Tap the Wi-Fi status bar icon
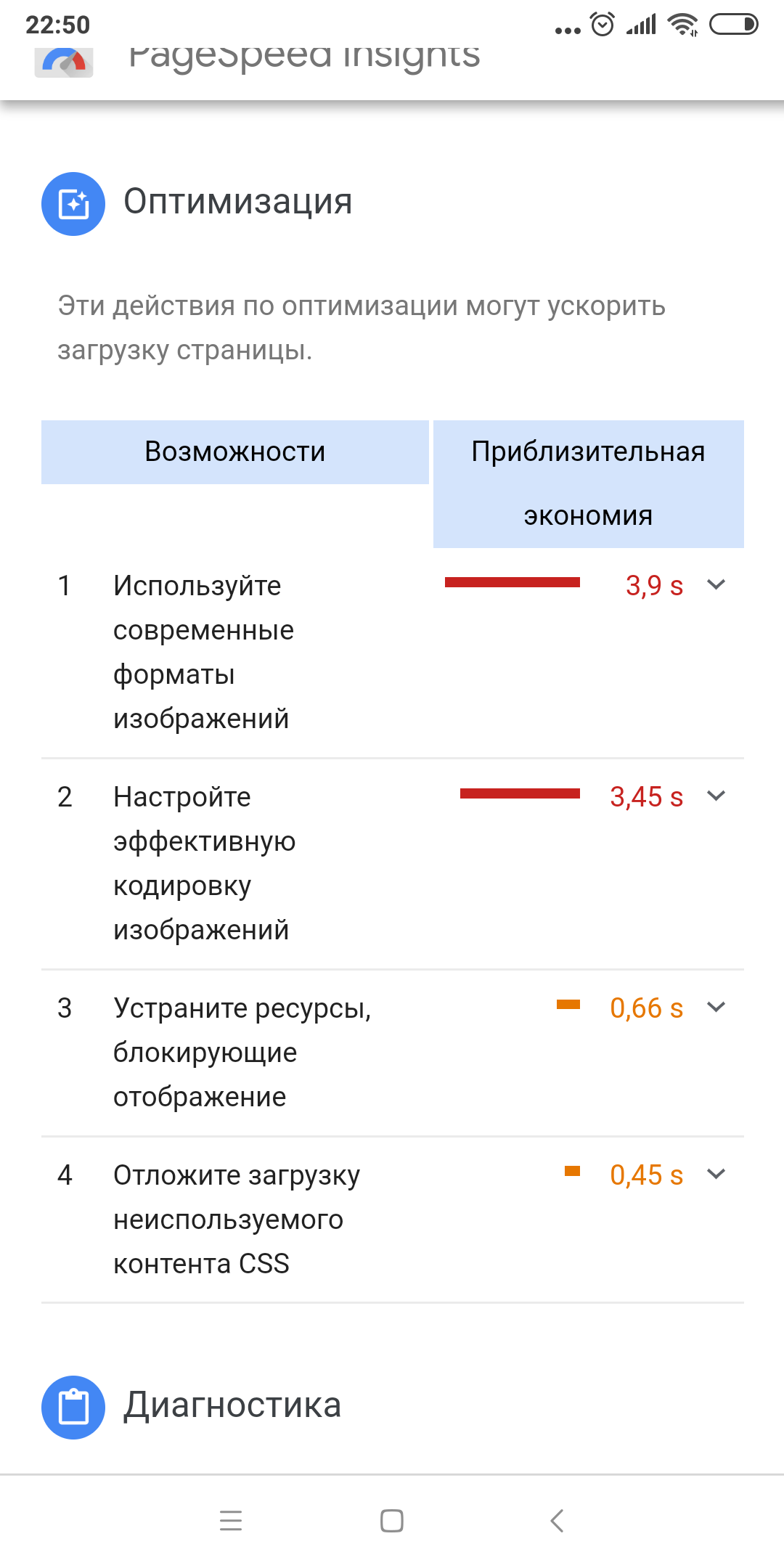 click(x=682, y=25)
